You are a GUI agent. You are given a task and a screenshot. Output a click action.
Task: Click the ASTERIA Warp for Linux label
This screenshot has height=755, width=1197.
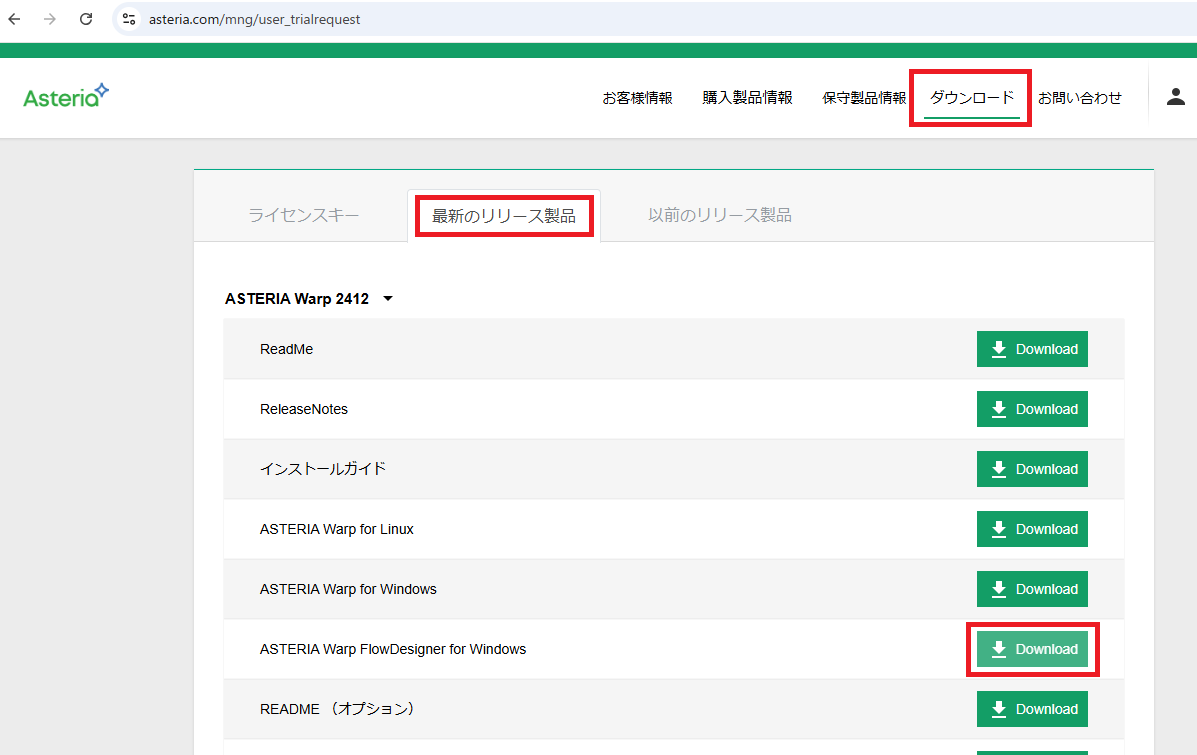pyautogui.click(x=337, y=529)
